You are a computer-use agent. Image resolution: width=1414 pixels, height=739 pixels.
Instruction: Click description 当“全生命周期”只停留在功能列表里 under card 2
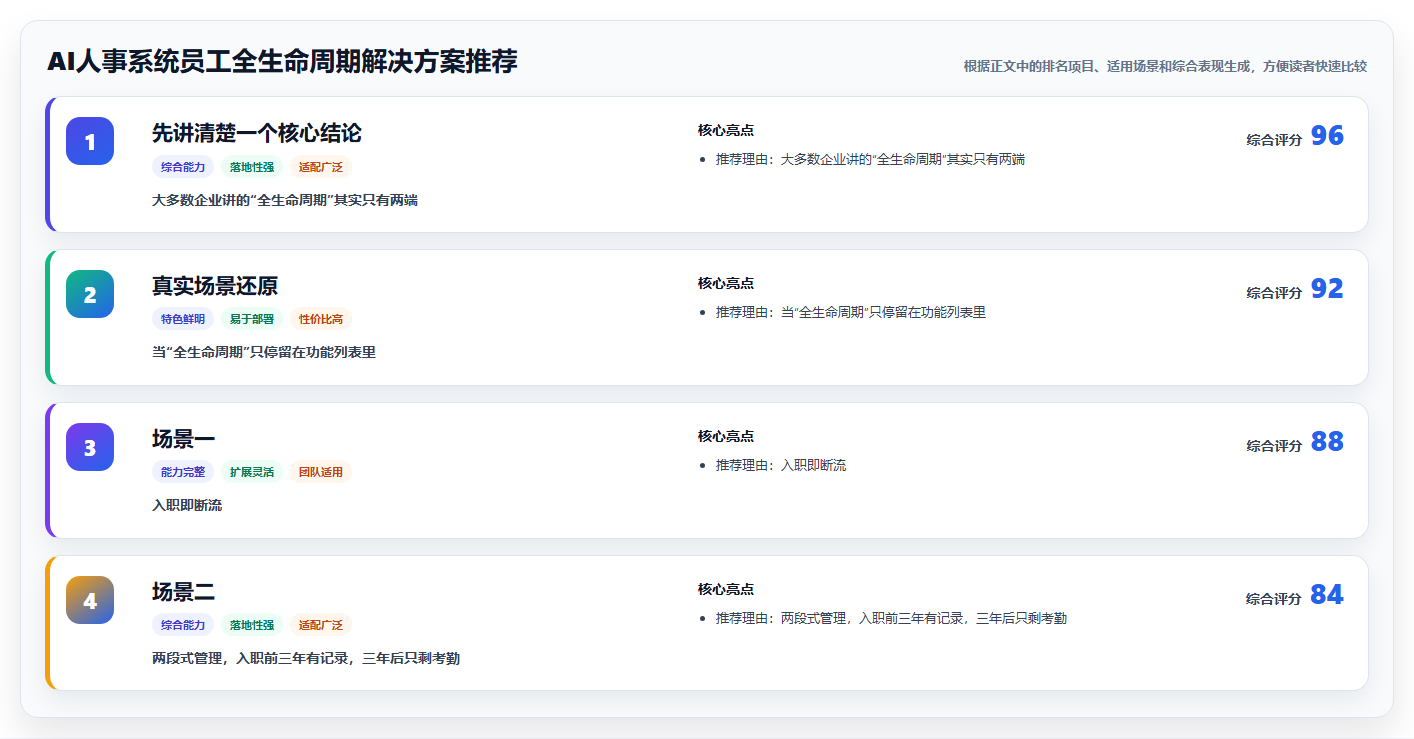point(264,353)
